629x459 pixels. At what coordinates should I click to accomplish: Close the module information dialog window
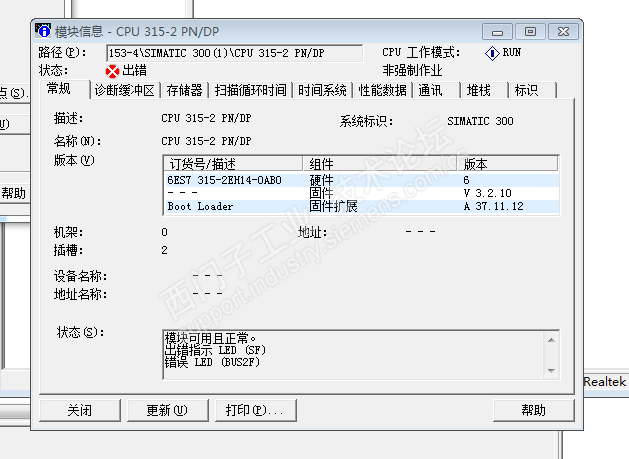tap(563, 32)
